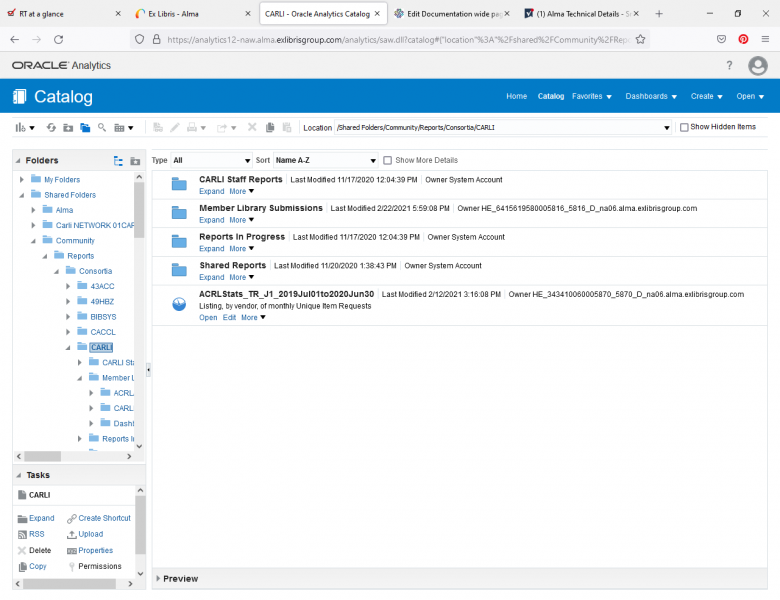Expand My Folders tree node
Viewport: 780px width, 600px height.
pos(21,180)
